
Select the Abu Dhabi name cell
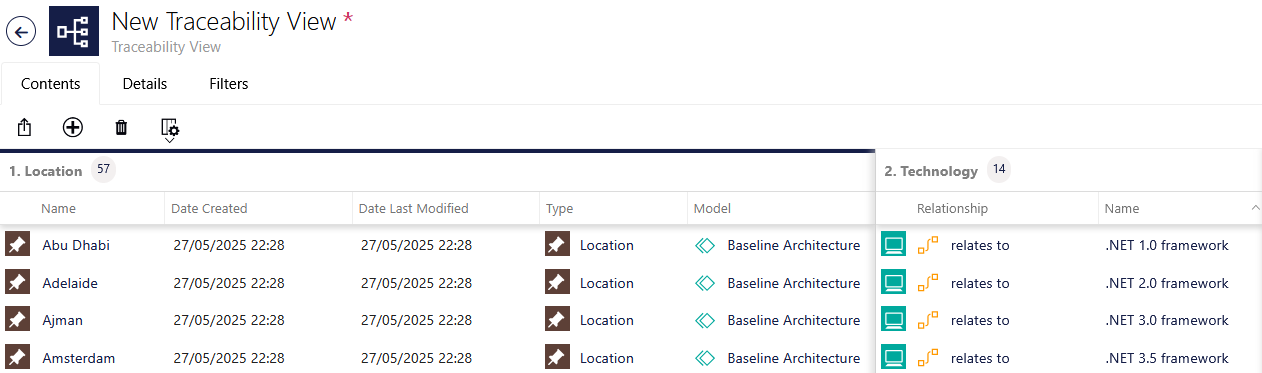pyautogui.click(x=76, y=245)
